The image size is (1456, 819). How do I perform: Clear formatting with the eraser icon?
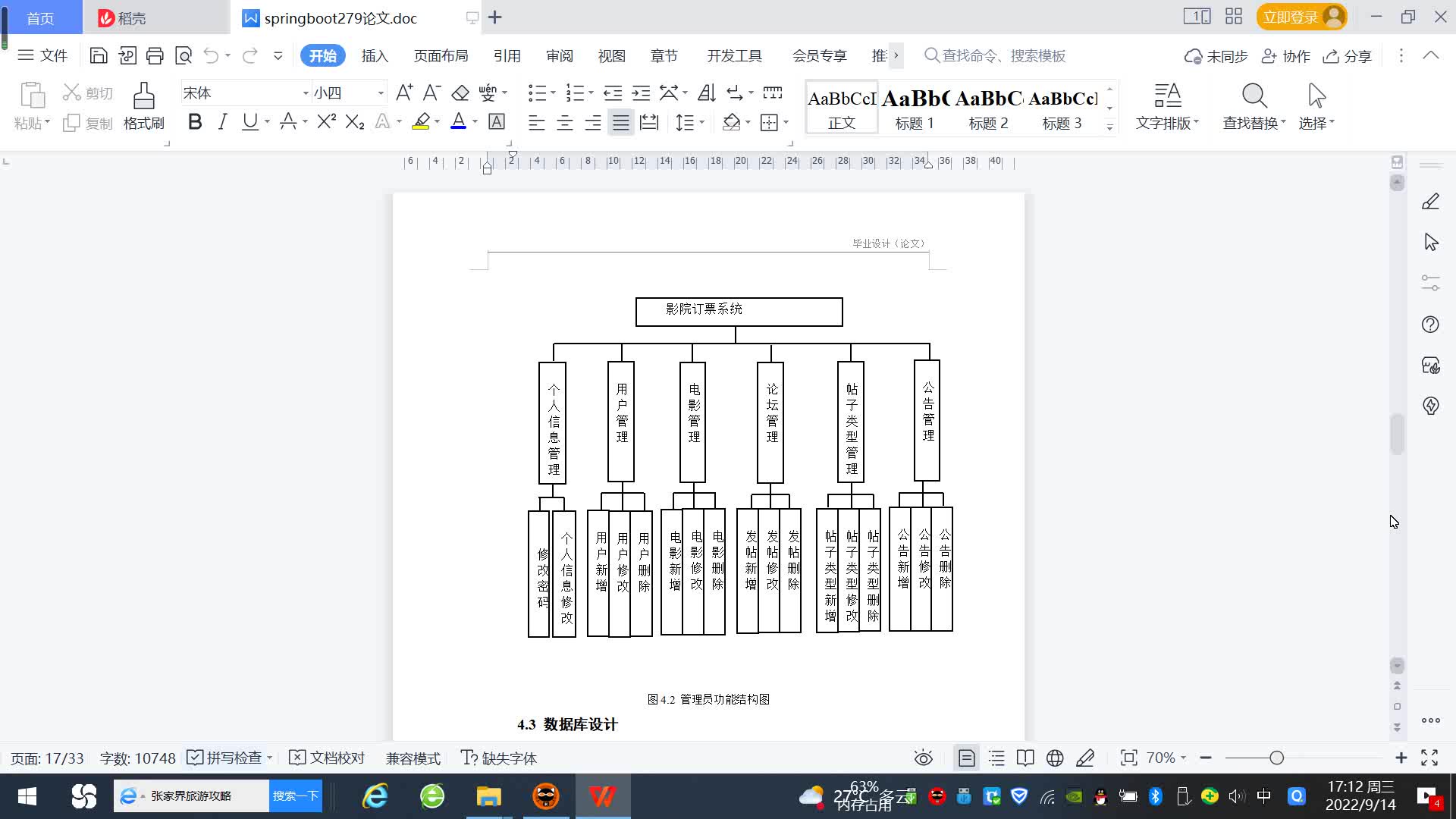(460, 93)
